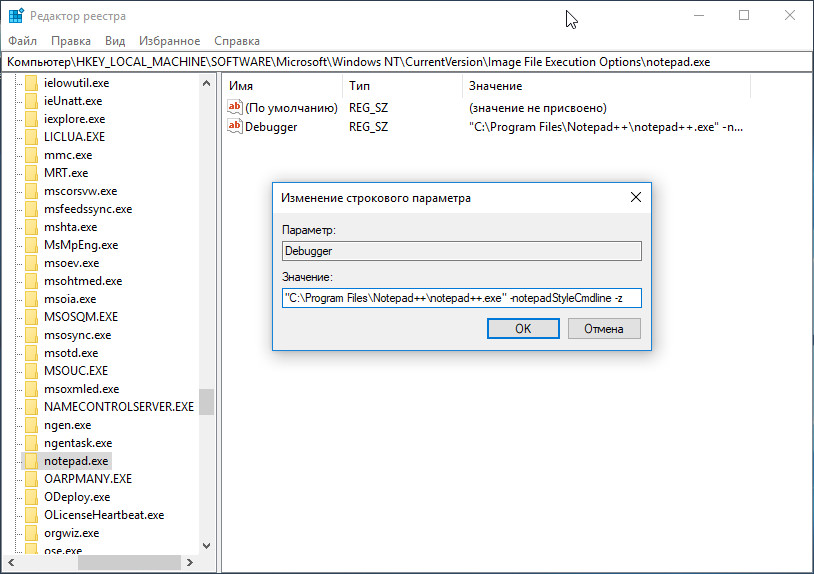The image size is (814, 574).
Task: Select the OARPMANY.EXE tree key
Action: click(88, 479)
